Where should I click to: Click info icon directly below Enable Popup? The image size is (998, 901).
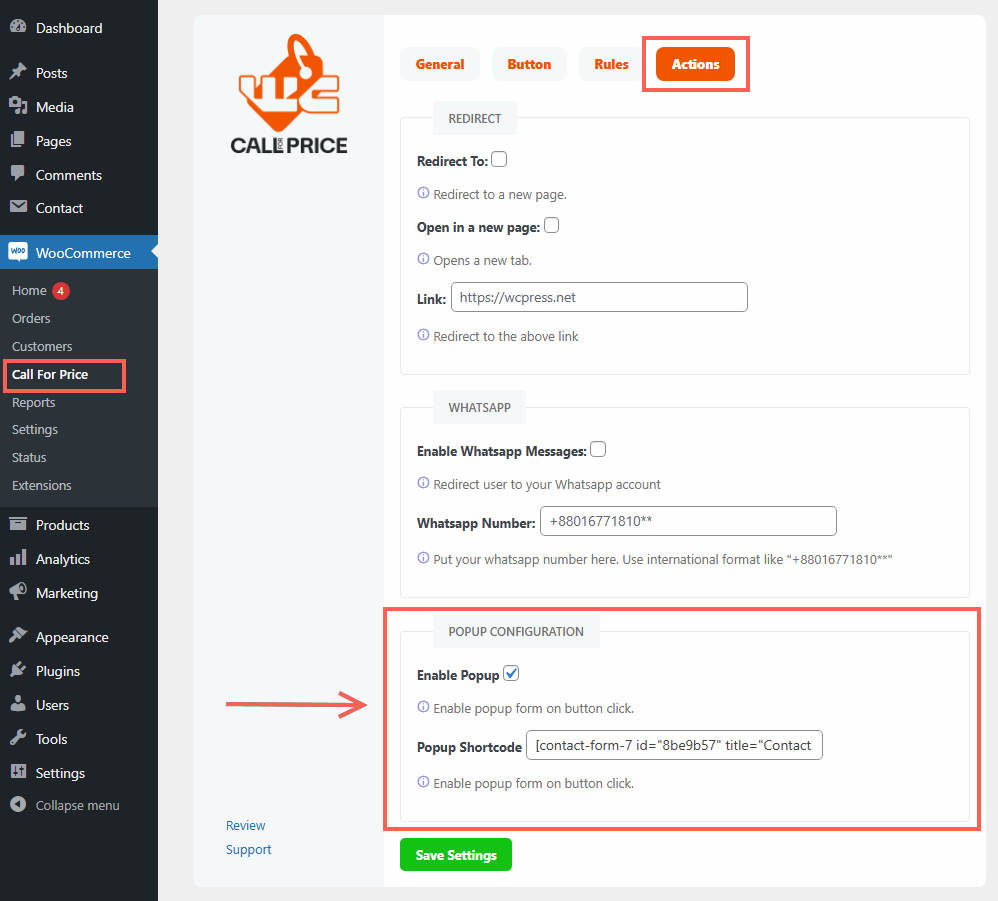[423, 708]
